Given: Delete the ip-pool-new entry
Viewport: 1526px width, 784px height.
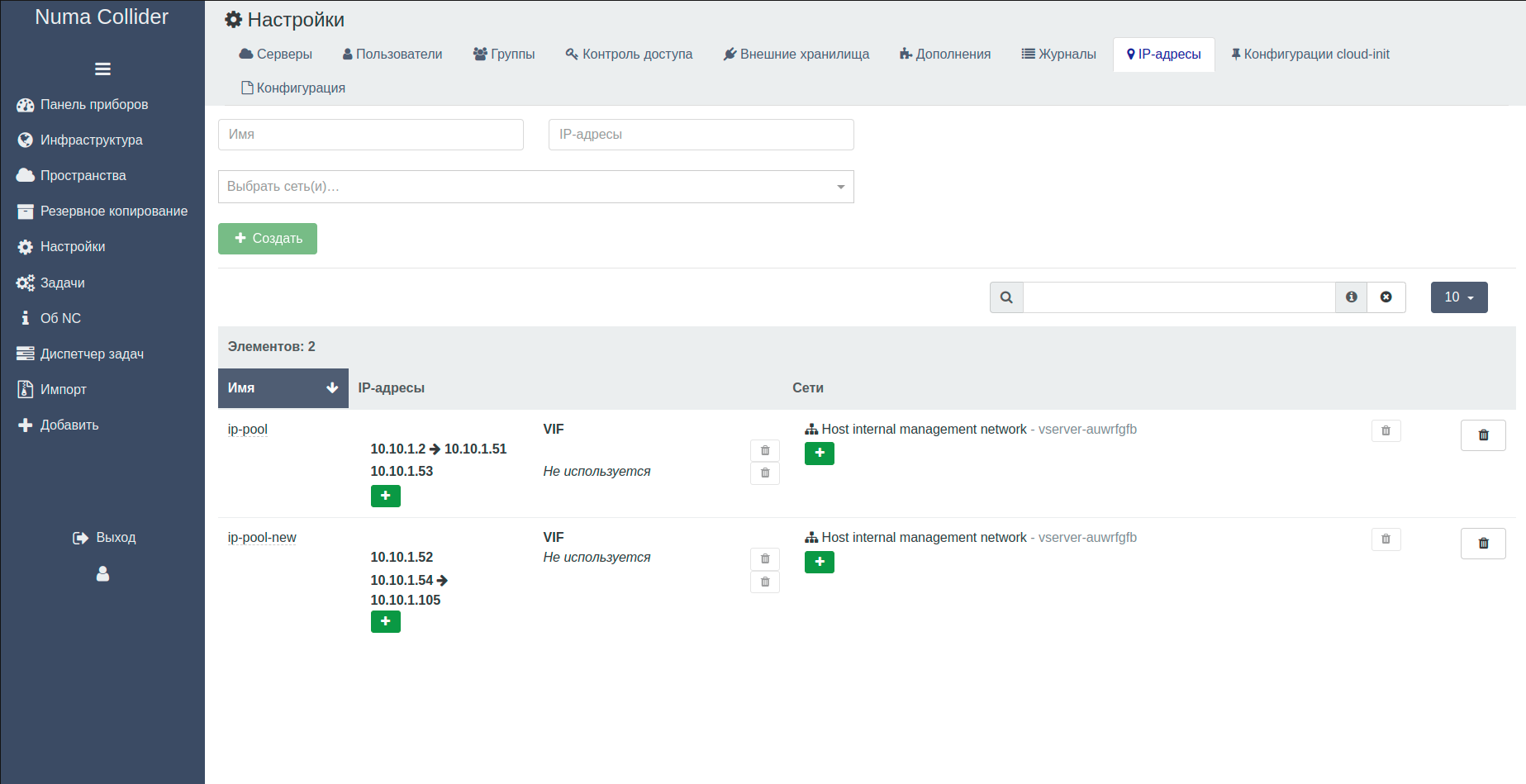Looking at the screenshot, I should tap(1483, 544).
